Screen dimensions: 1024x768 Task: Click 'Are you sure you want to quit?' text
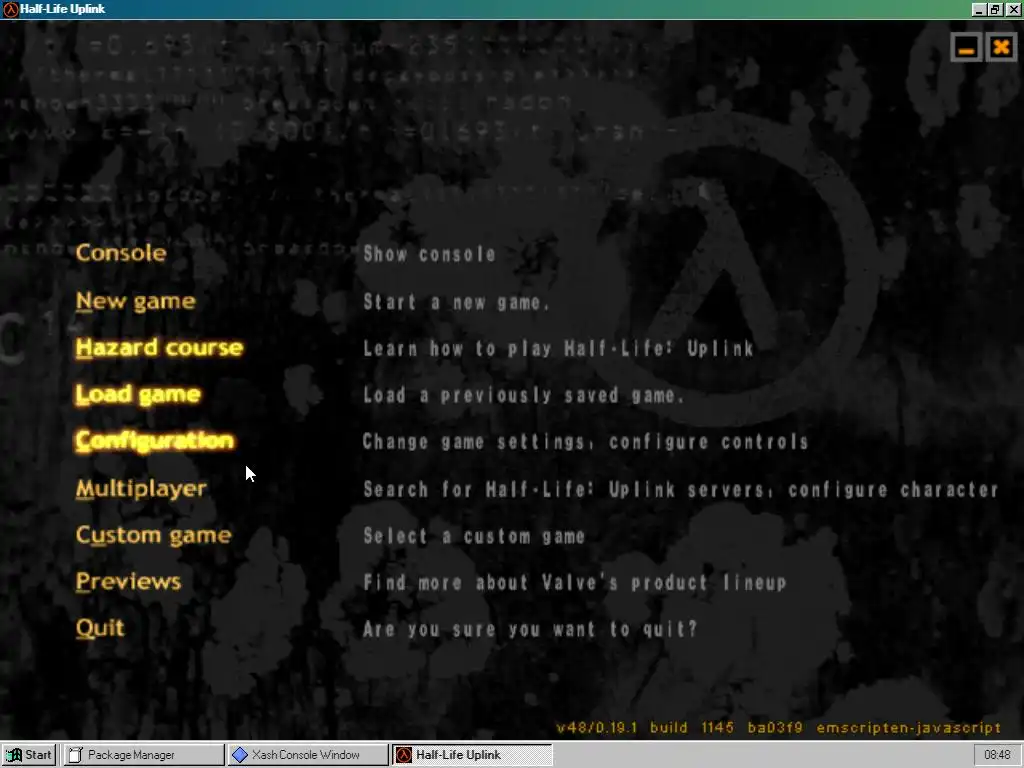[x=530, y=630]
